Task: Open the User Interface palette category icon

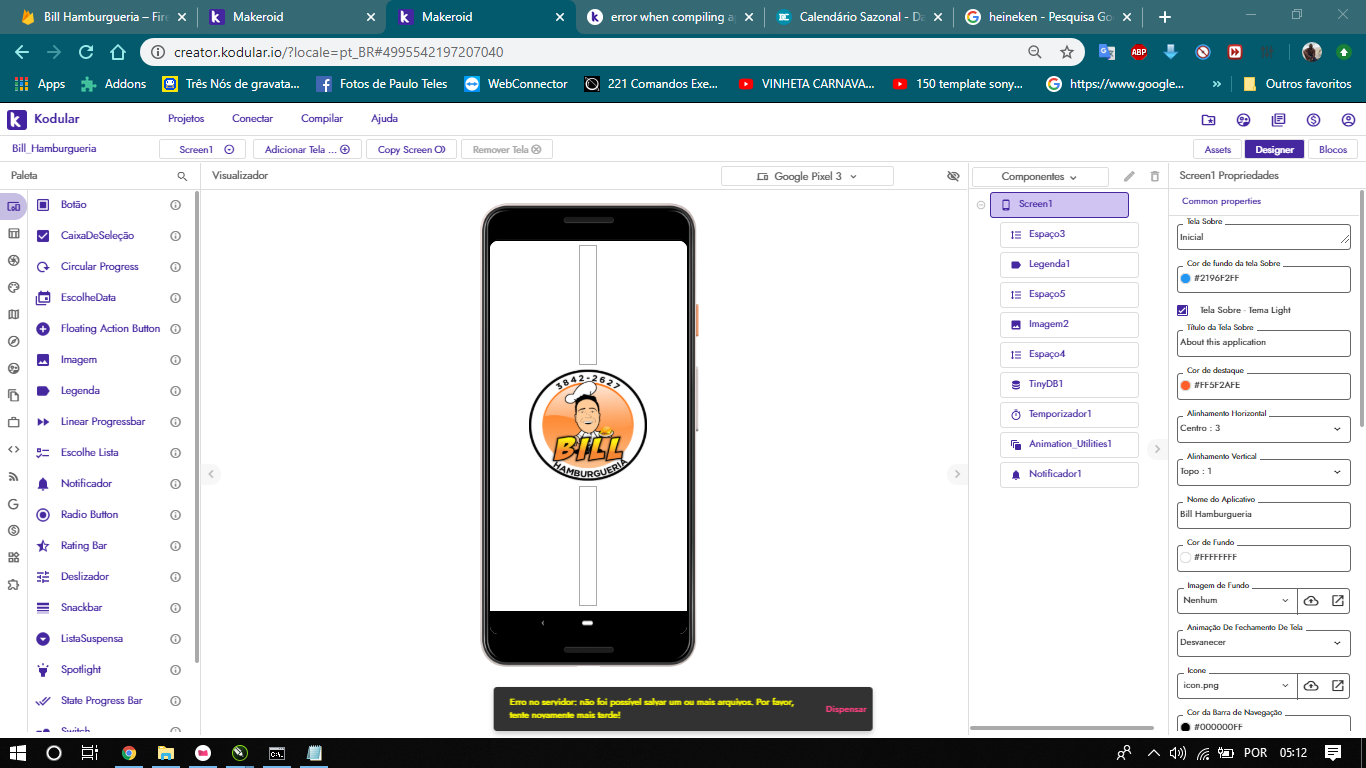Action: coord(13,206)
